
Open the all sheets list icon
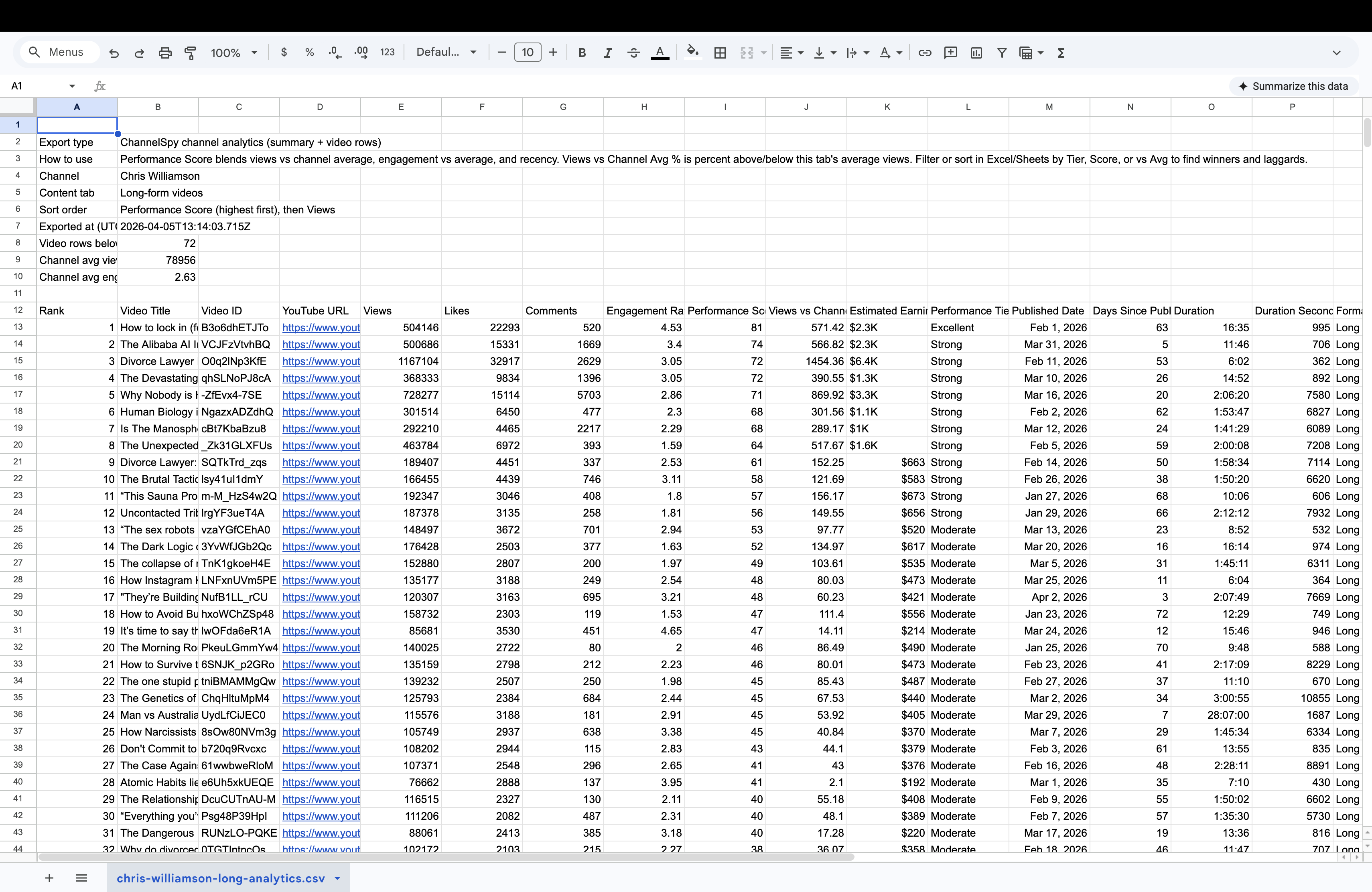click(x=81, y=878)
